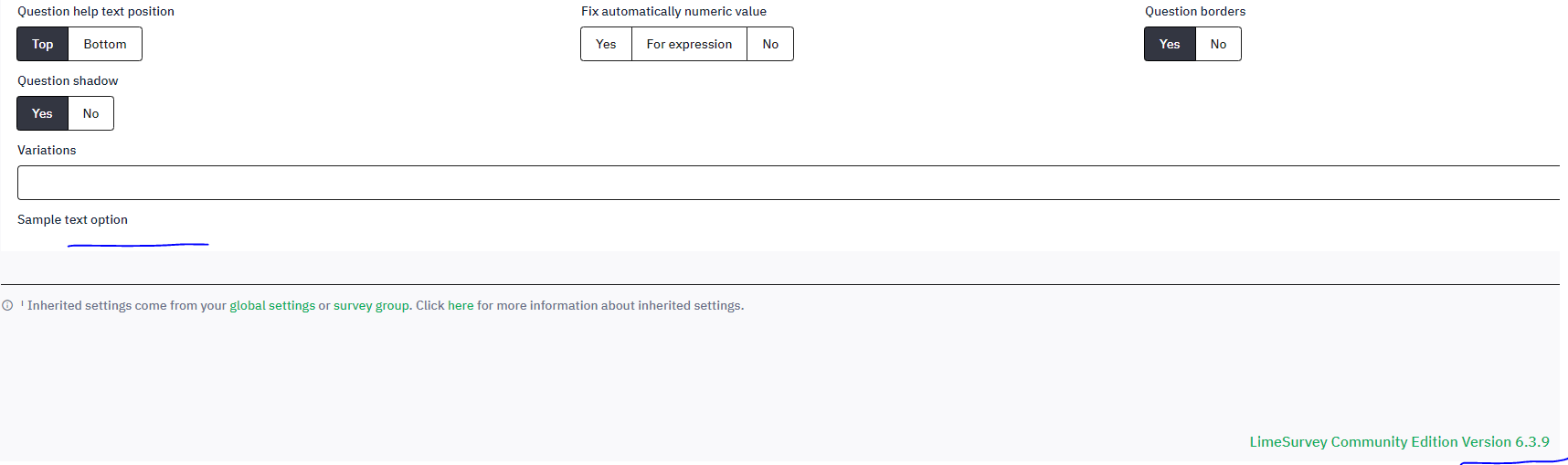1568x465 pixels.
Task: Focus the Variations text field
Action: click(x=786, y=183)
